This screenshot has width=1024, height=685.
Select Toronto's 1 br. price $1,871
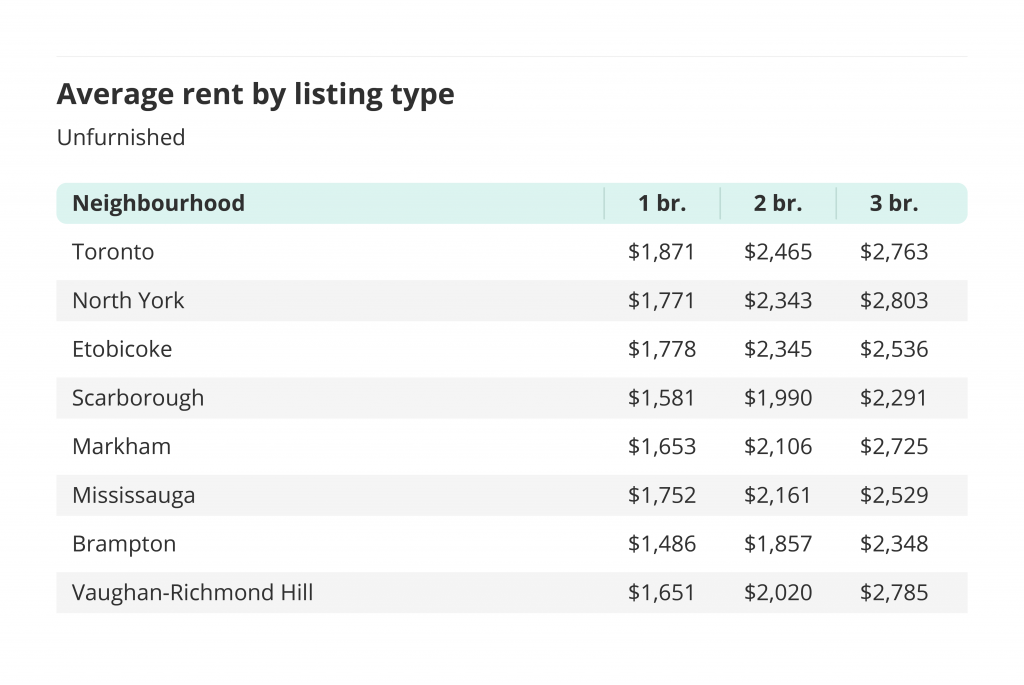[x=662, y=252]
